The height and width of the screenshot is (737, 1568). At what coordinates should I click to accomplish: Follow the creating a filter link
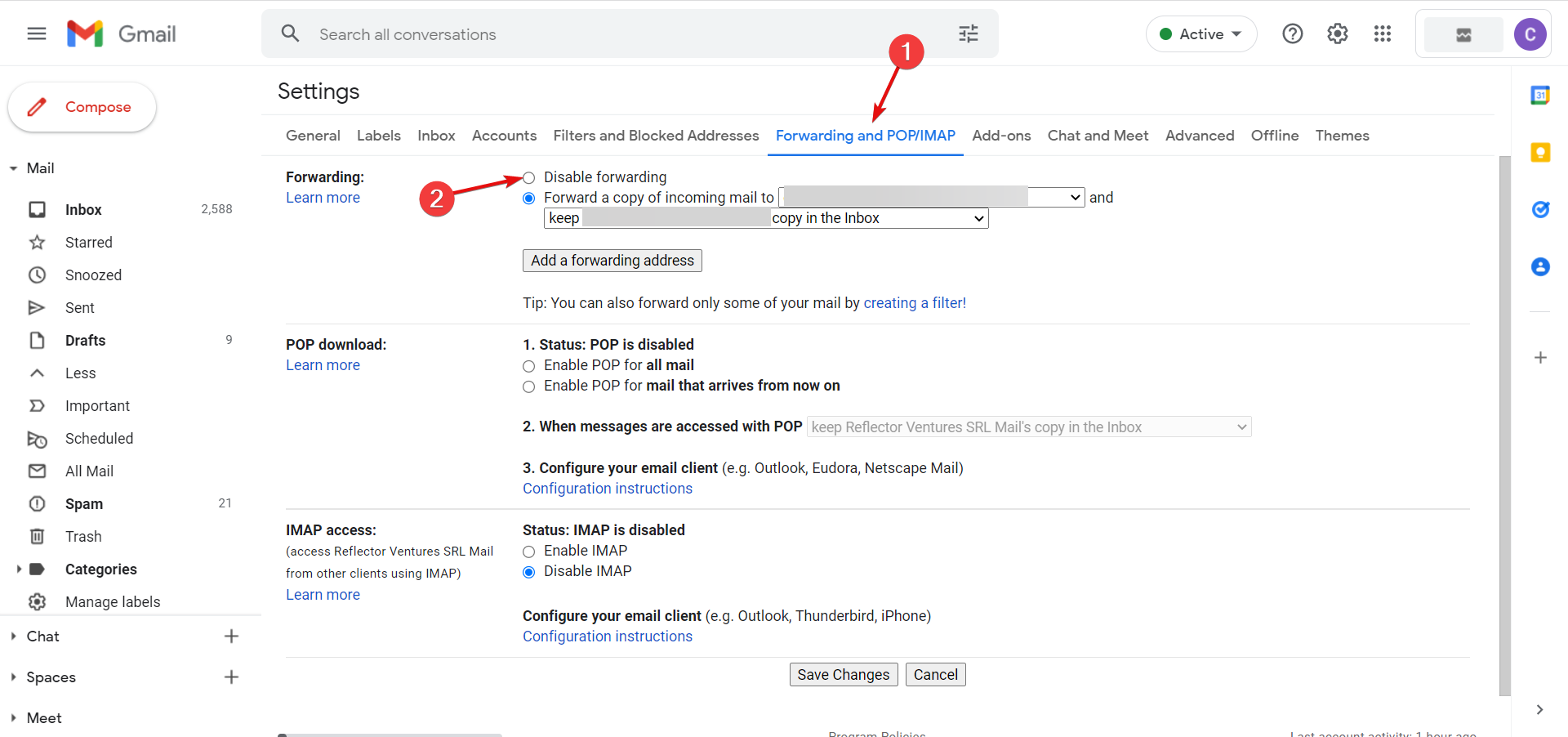point(914,303)
